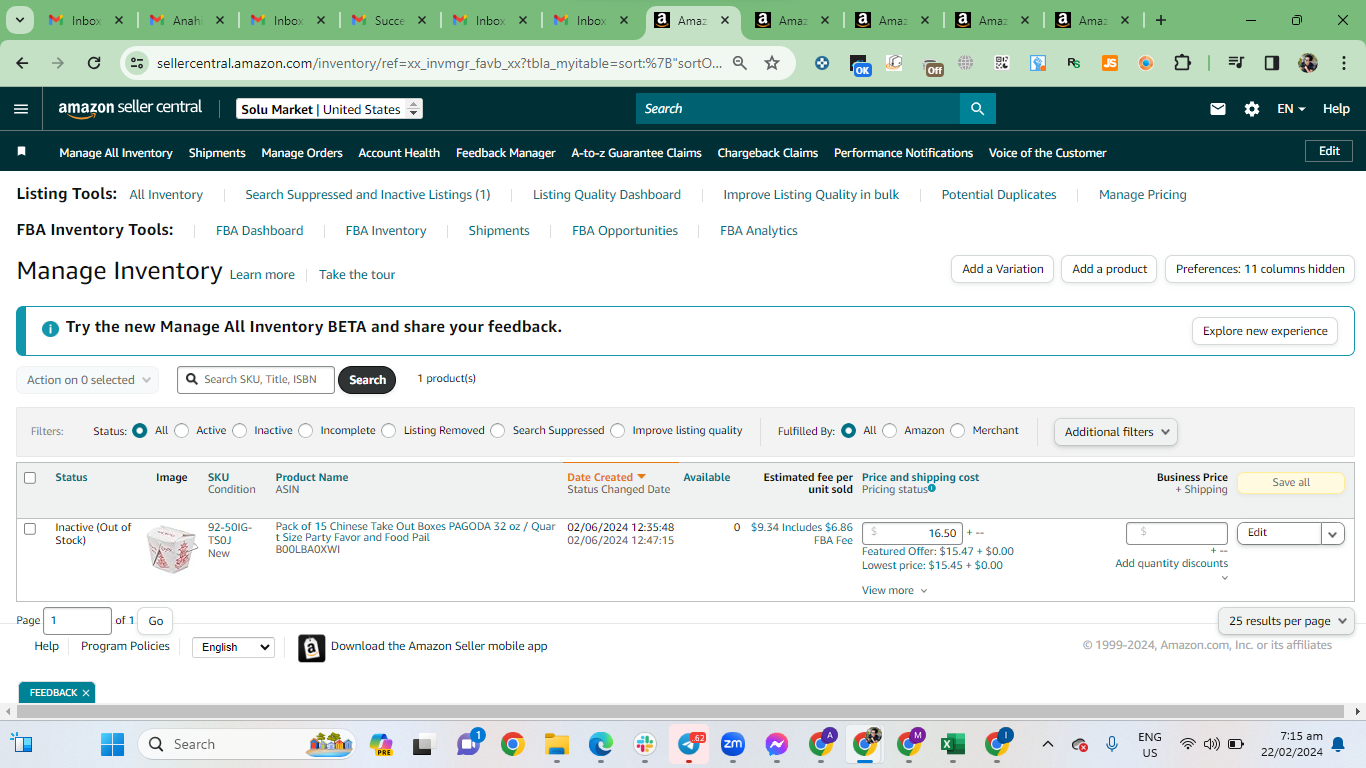Change the 25 results per page dropdown
The image size is (1366, 768).
[x=1286, y=621]
